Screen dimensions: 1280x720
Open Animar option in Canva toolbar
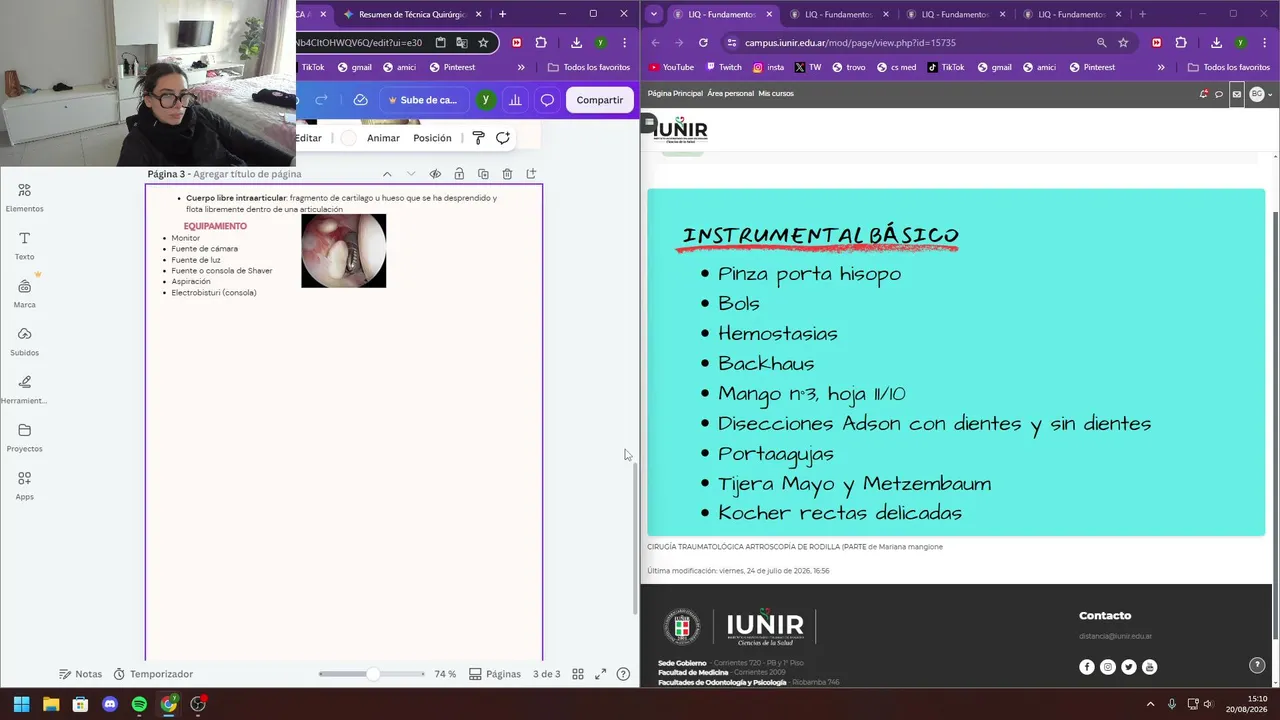383,138
